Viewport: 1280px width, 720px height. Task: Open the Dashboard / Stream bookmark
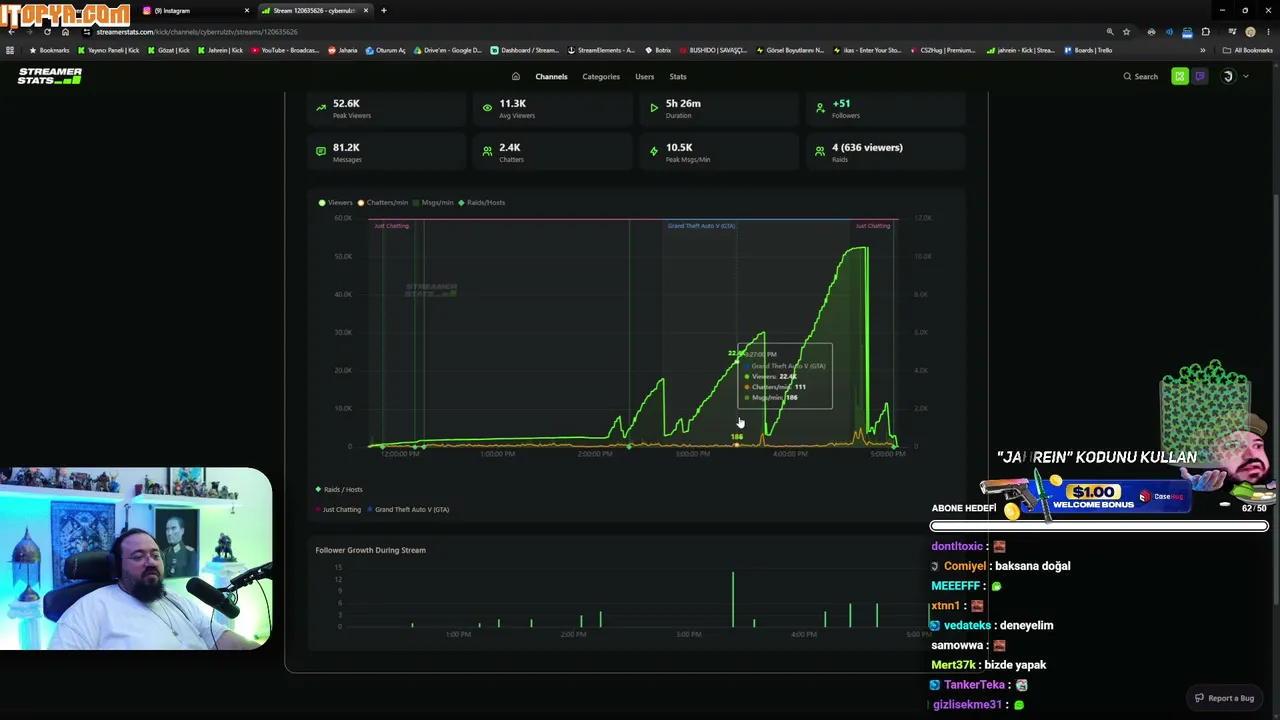pos(525,50)
